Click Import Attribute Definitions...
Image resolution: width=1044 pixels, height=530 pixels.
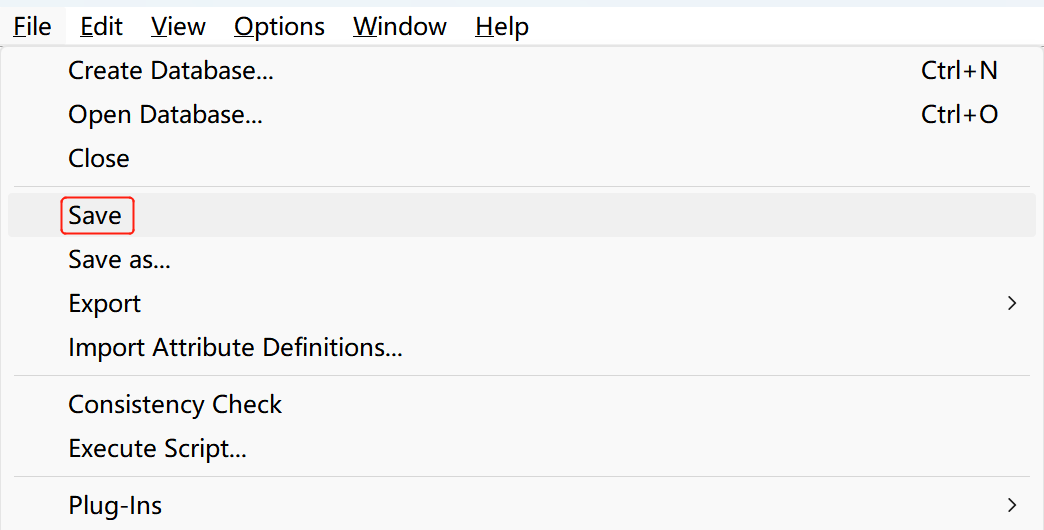[235, 348]
